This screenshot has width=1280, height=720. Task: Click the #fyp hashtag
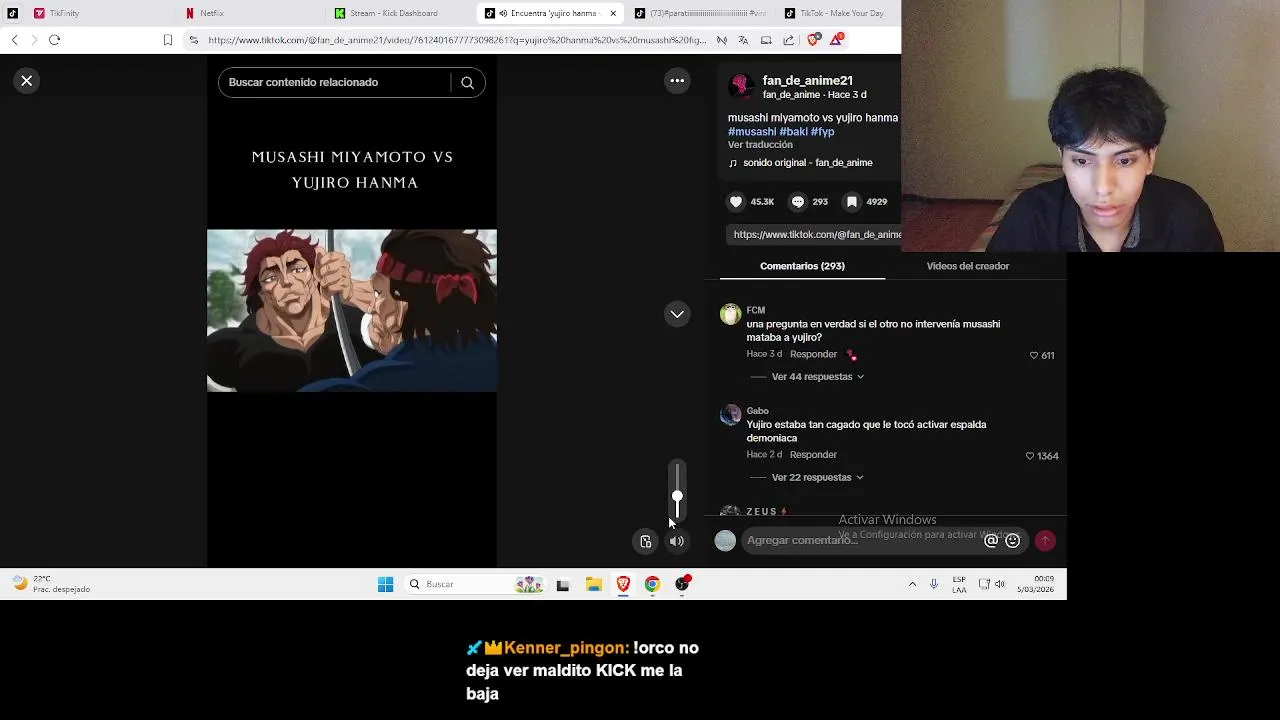(822, 132)
